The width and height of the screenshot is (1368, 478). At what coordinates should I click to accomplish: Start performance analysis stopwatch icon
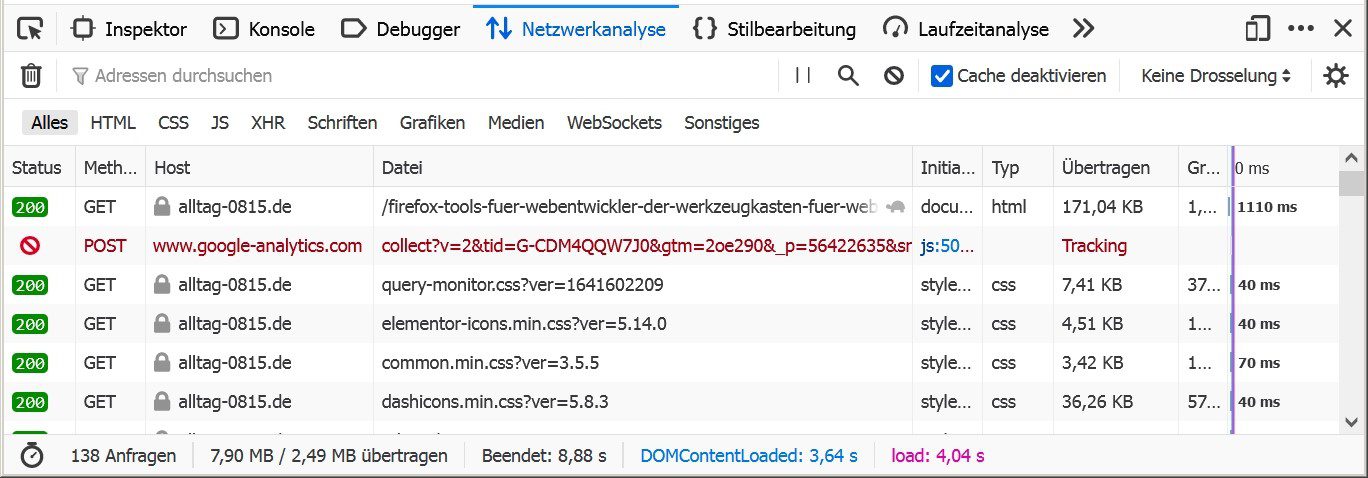click(33, 456)
